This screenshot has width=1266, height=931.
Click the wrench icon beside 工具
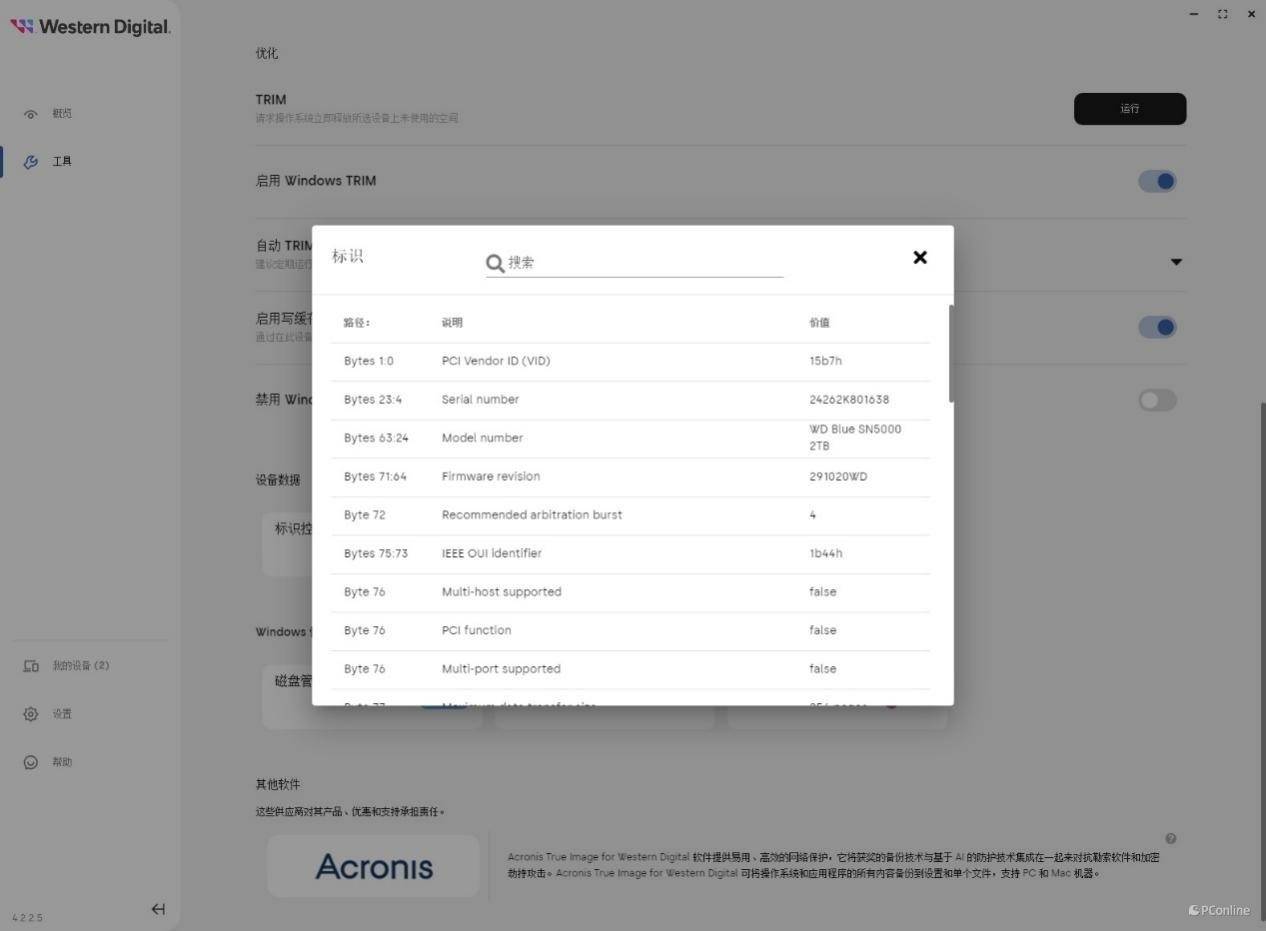pos(31,162)
